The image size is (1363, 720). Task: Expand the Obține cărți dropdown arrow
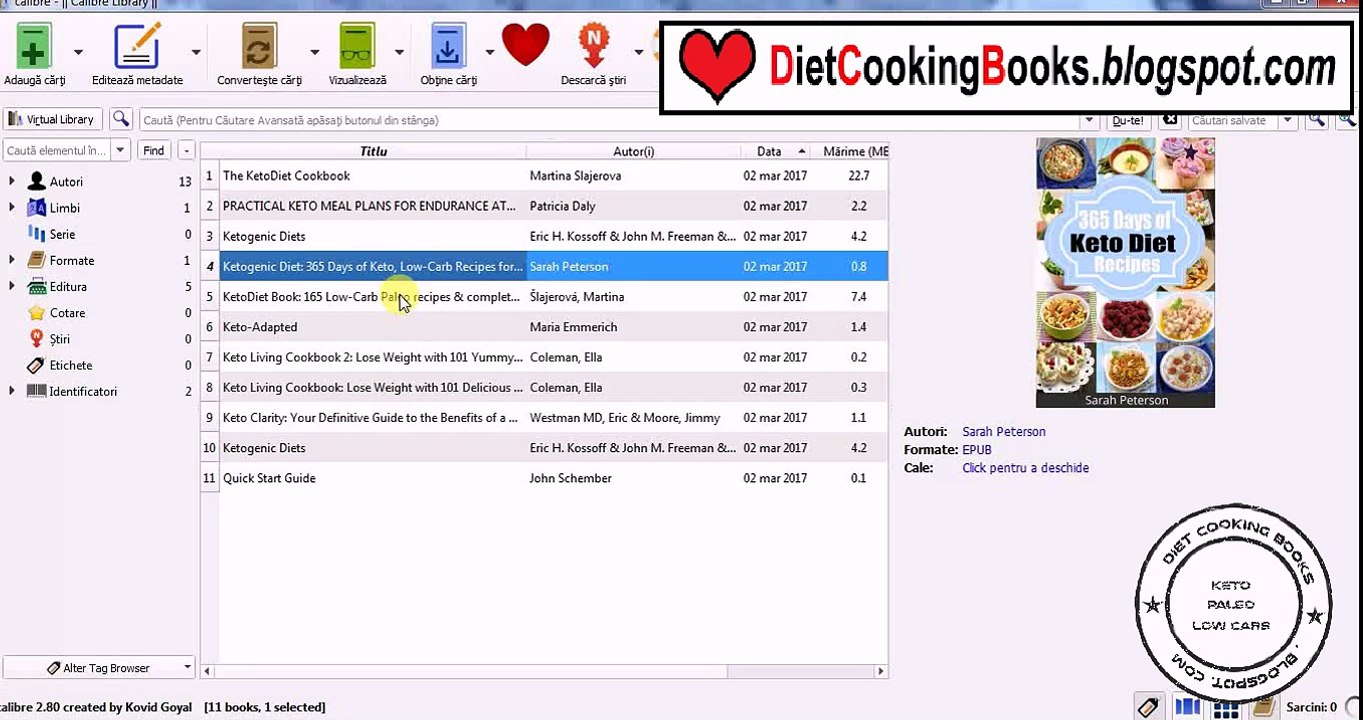tap(490, 52)
